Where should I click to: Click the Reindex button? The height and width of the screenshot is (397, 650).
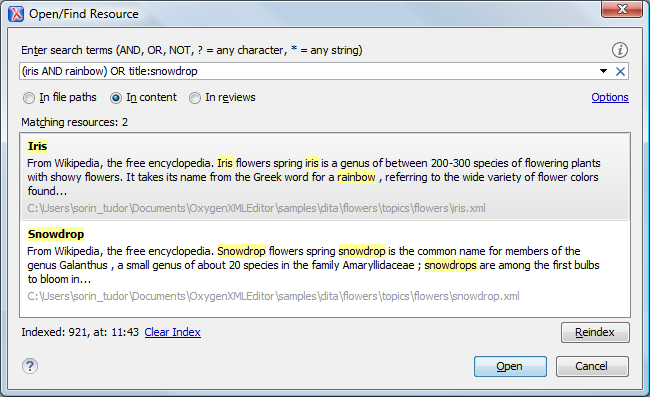(x=595, y=332)
